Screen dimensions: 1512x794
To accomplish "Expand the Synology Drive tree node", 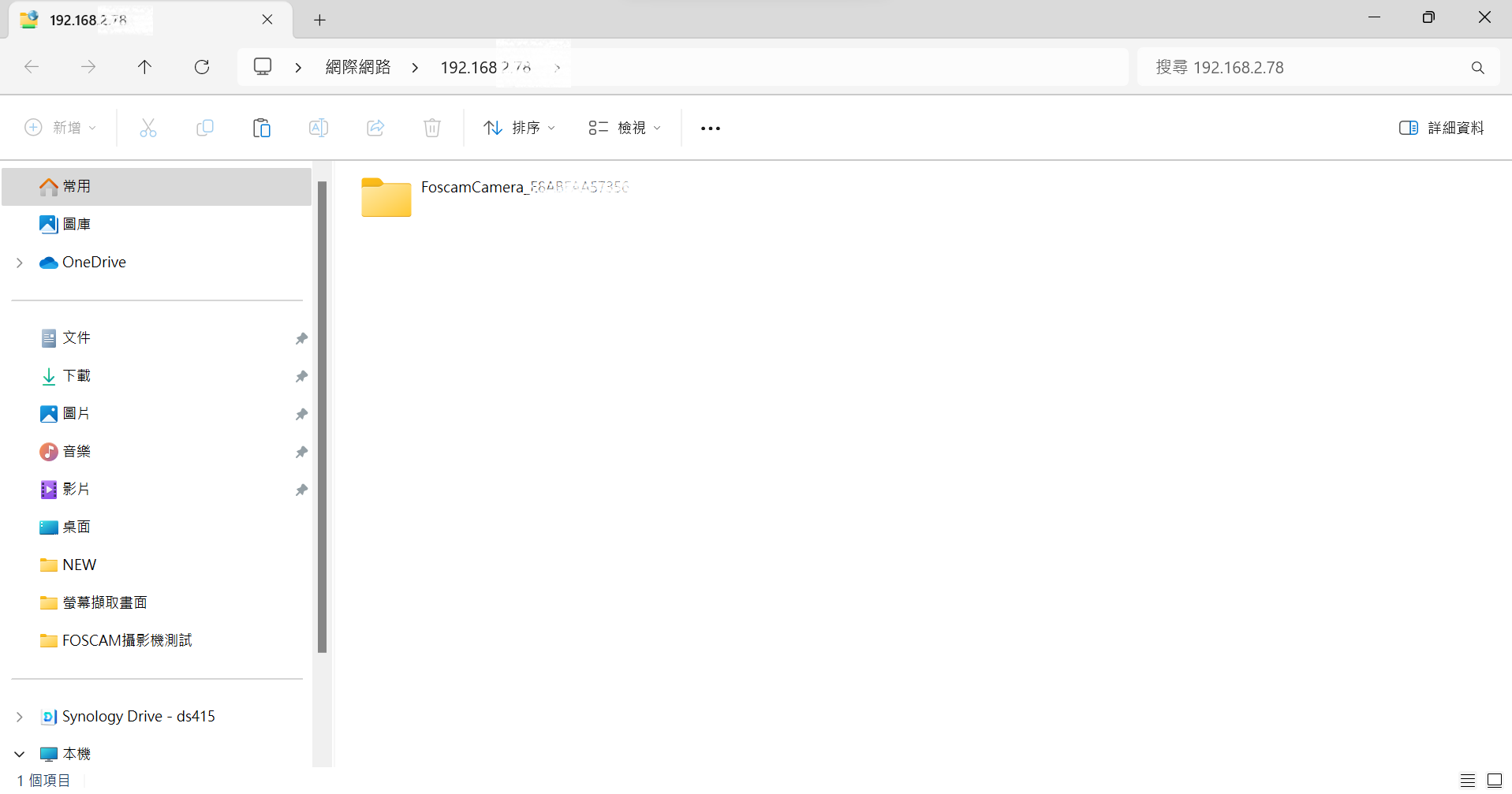I will point(20,717).
